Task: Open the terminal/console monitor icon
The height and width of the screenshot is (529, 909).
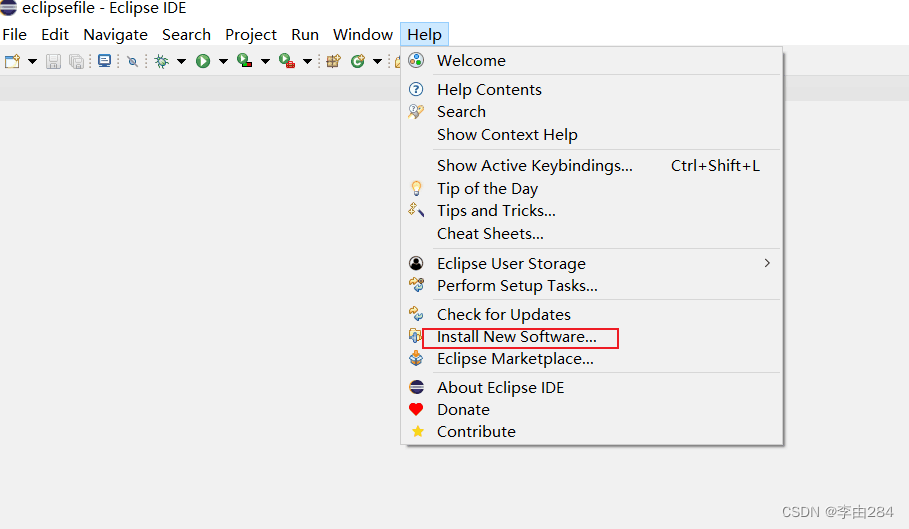Action: point(104,61)
